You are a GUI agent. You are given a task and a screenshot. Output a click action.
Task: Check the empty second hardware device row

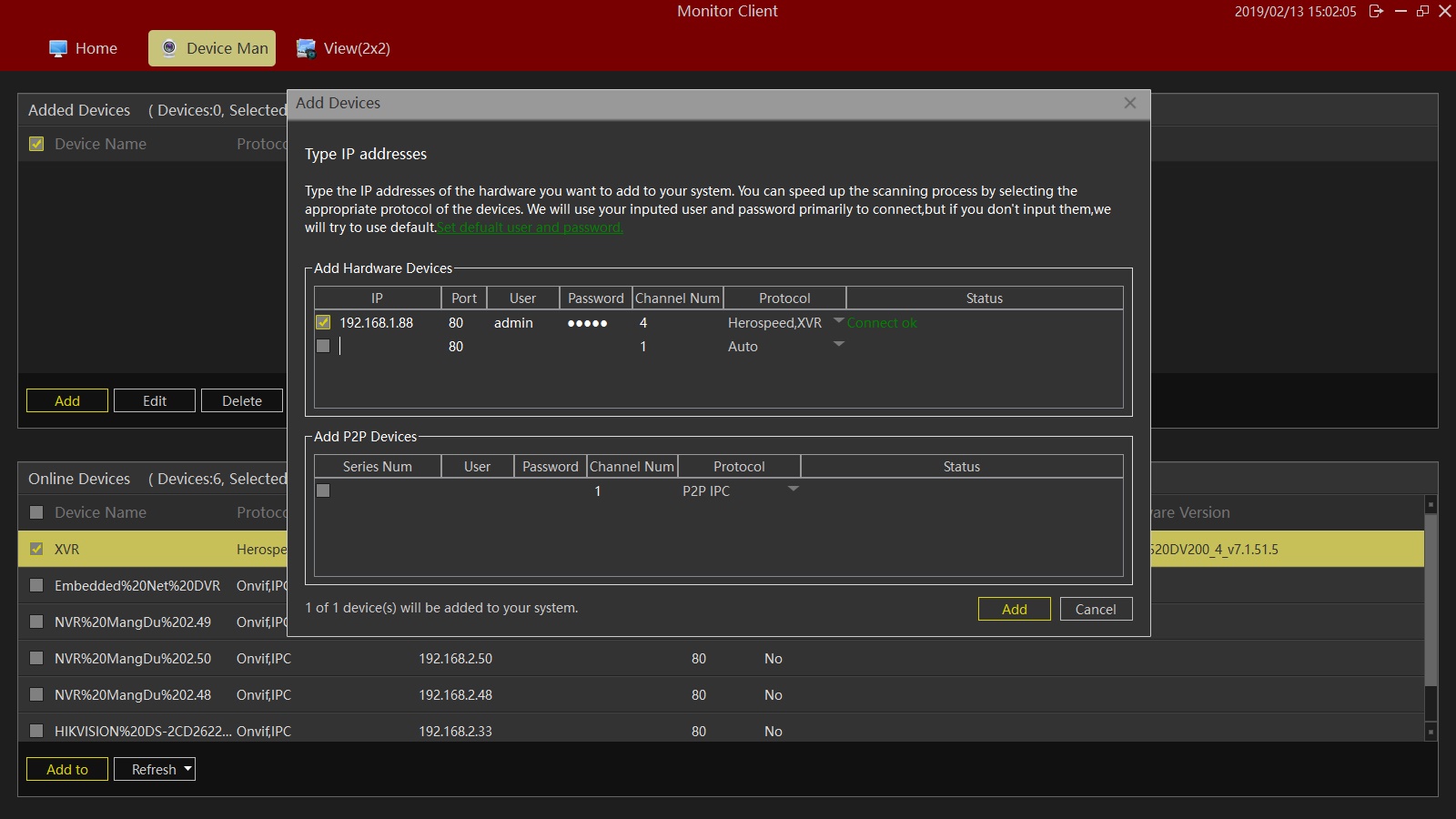pos(323,346)
